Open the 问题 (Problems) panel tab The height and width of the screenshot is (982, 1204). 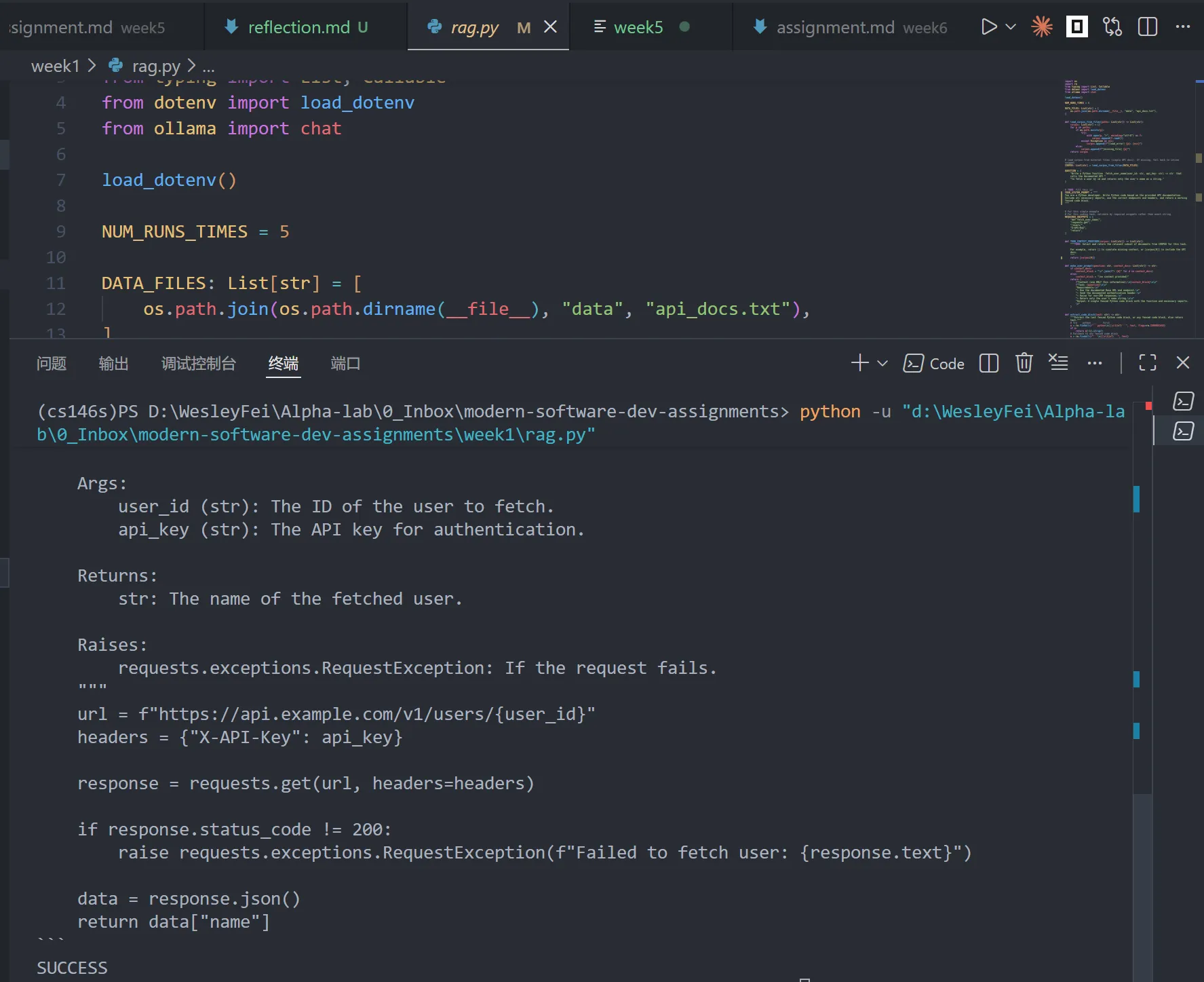(52, 364)
